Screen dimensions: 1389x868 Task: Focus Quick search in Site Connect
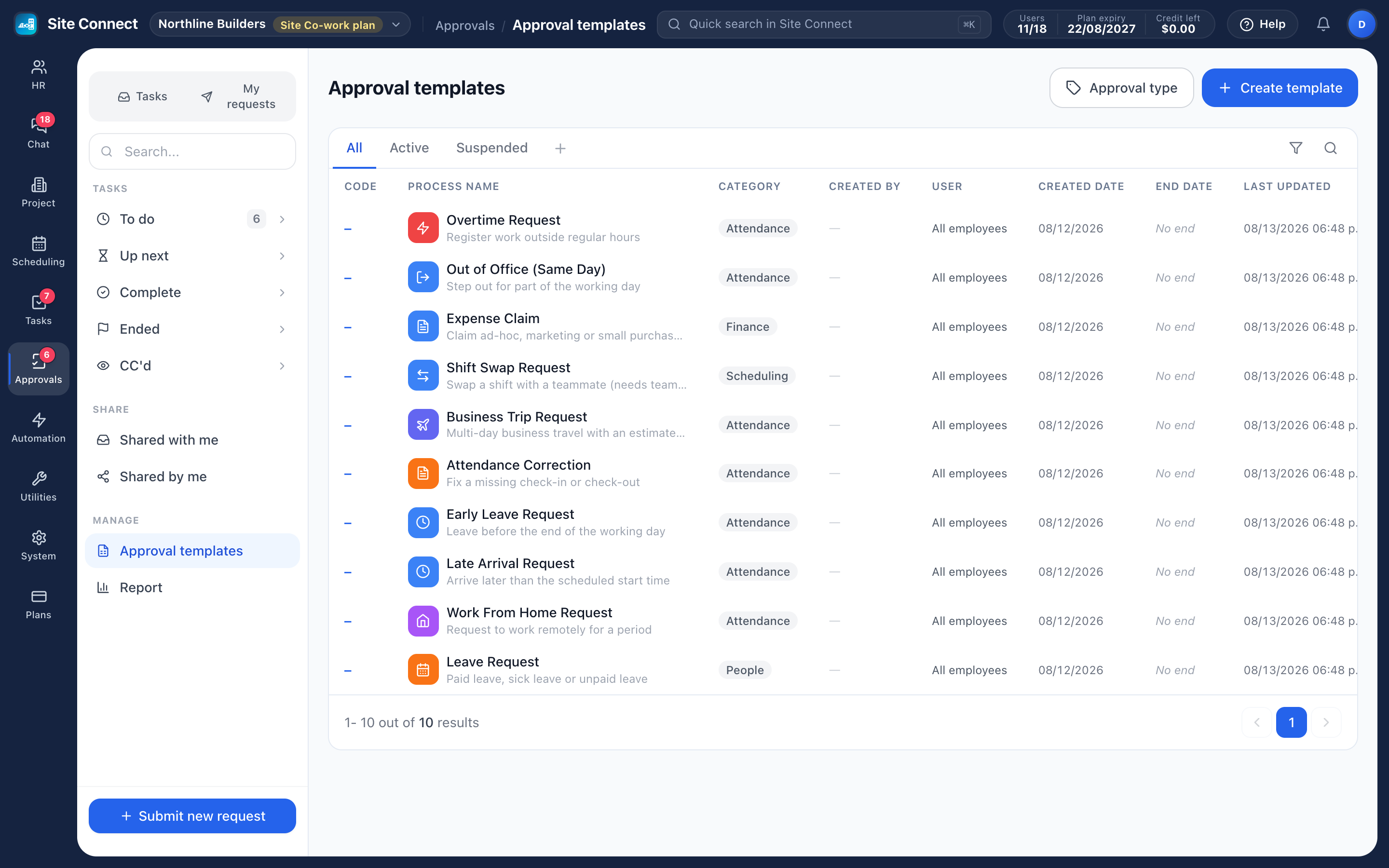tap(824, 24)
